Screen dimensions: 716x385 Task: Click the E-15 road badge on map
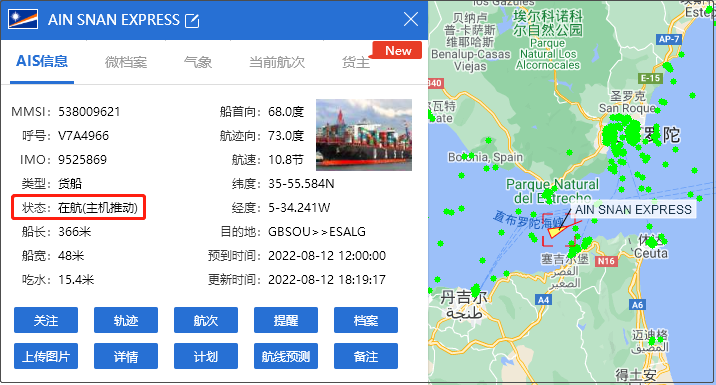[x=650, y=78]
